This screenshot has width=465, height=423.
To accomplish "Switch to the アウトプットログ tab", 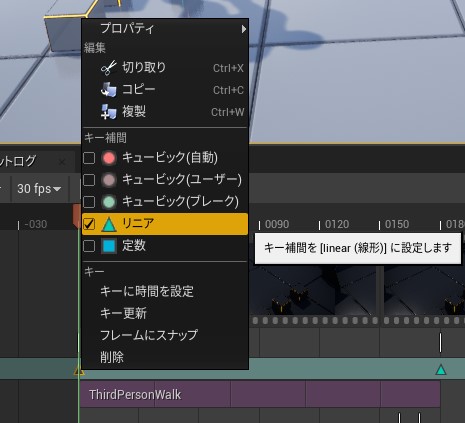I will (x=18, y=161).
